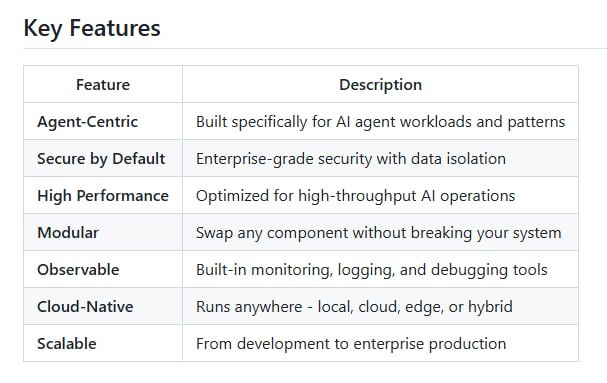Click the word 'hybrid' in Cloud-Native row

point(490,307)
